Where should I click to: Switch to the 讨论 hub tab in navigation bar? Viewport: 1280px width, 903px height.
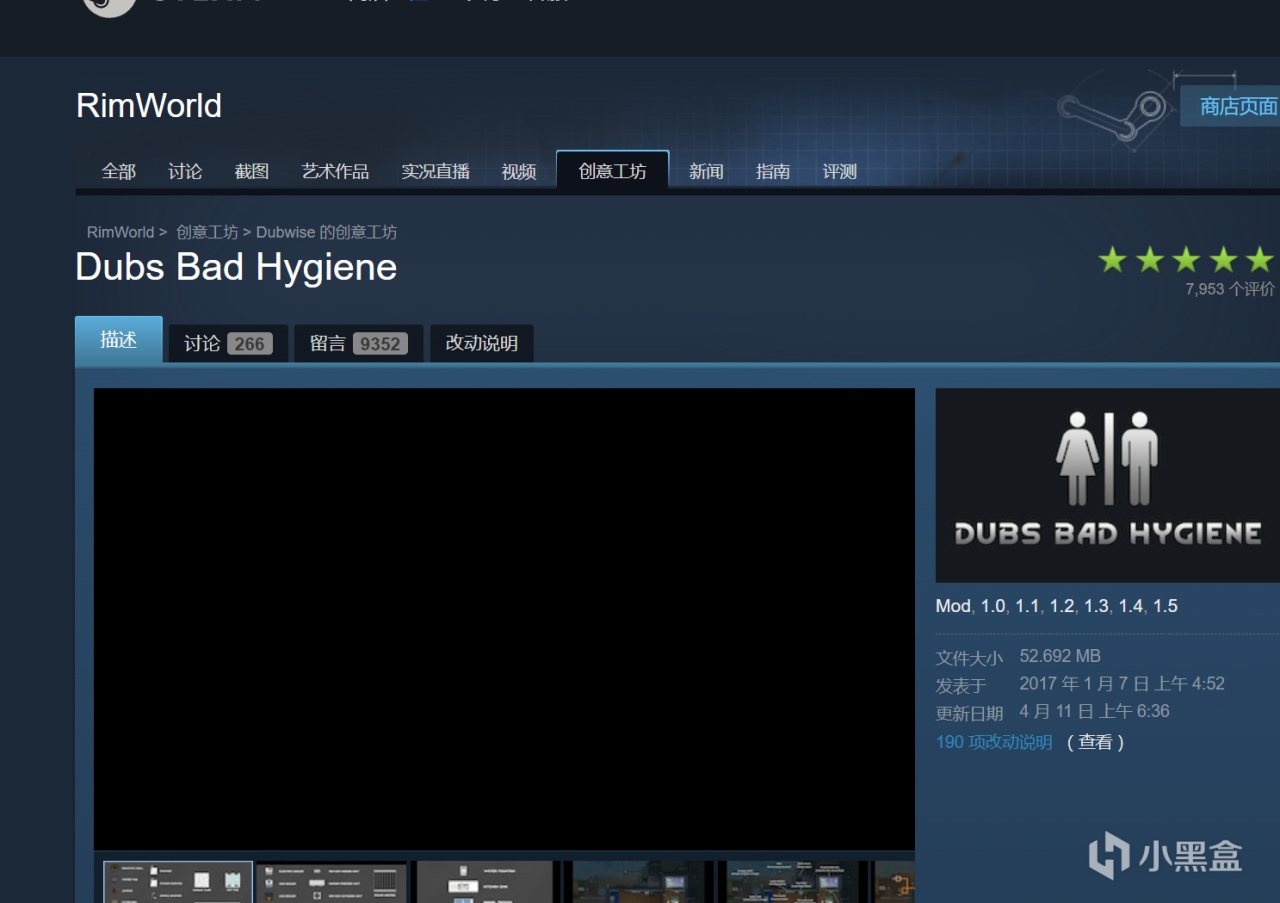(185, 172)
